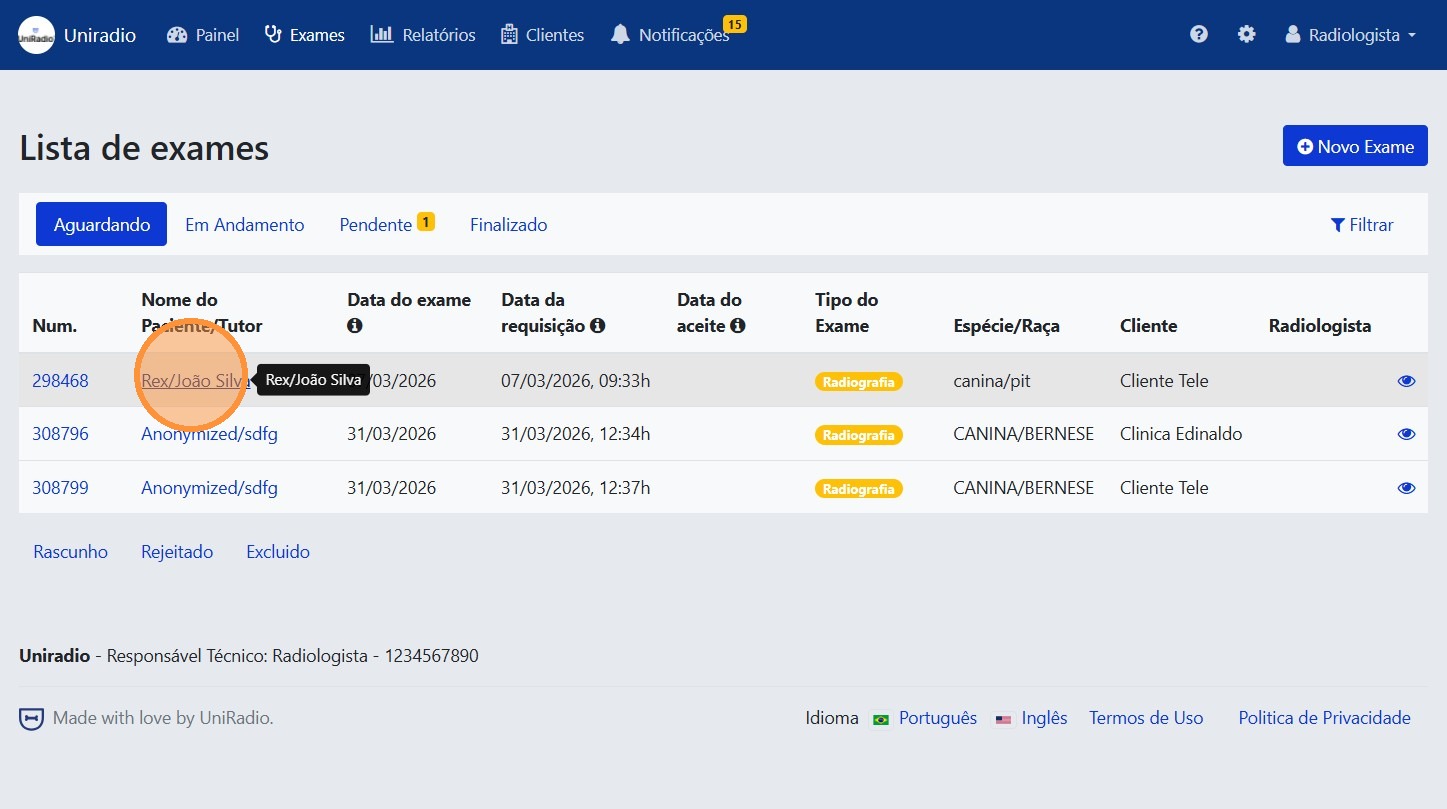The image size is (1447, 809).
Task: Show the Rascunho exams list
Action: 70,552
